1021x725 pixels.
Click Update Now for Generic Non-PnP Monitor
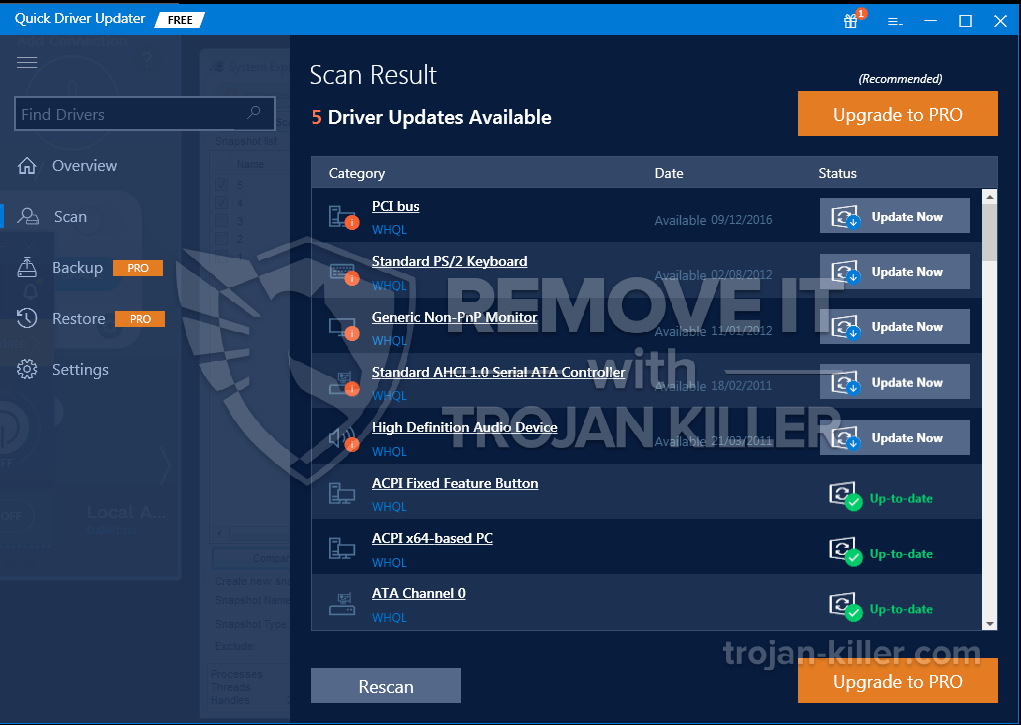[895, 326]
